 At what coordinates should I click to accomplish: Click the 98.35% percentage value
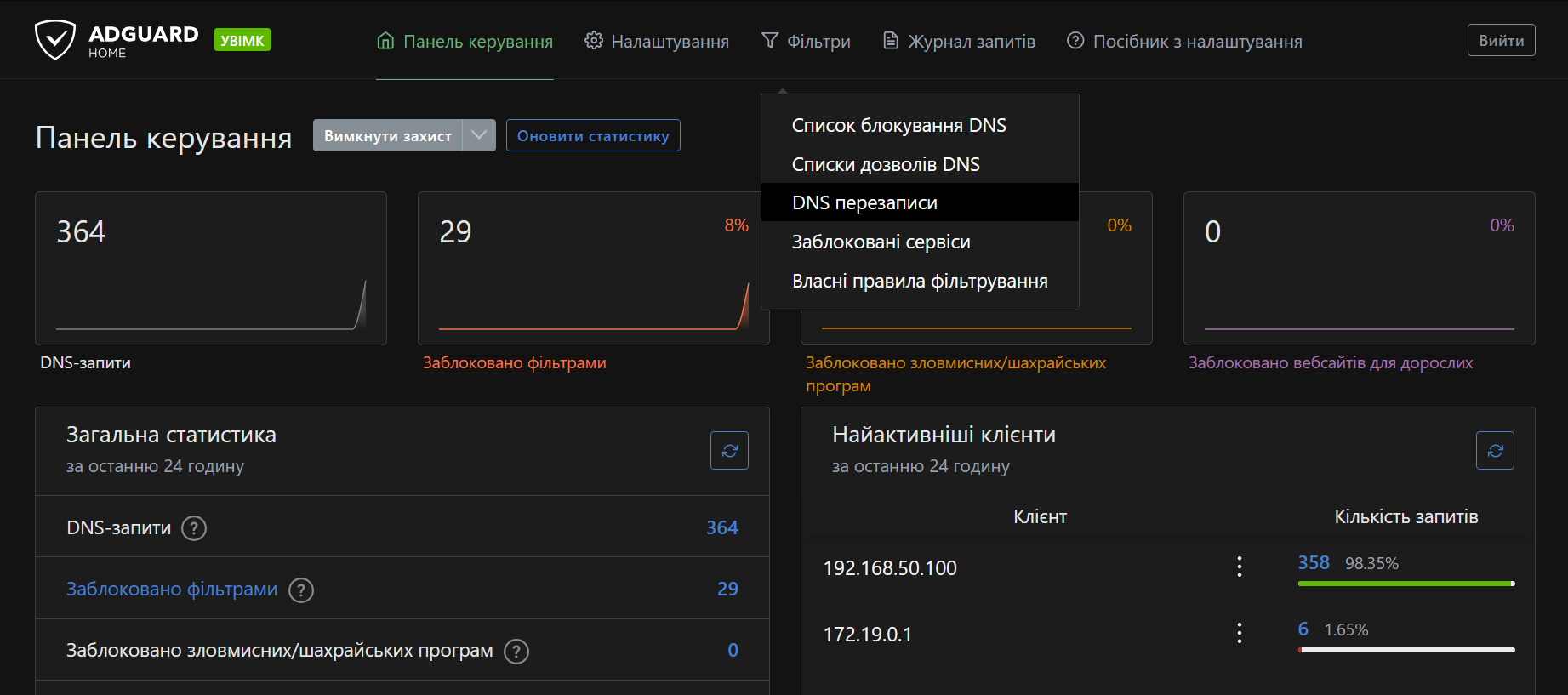[x=1371, y=563]
